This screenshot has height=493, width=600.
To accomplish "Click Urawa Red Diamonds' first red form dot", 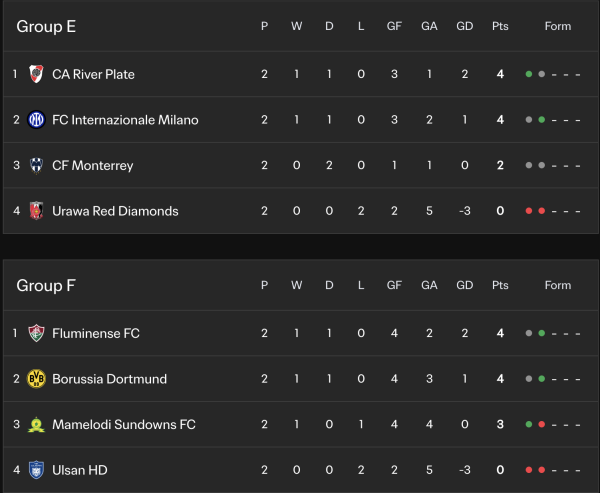I will pos(528,211).
